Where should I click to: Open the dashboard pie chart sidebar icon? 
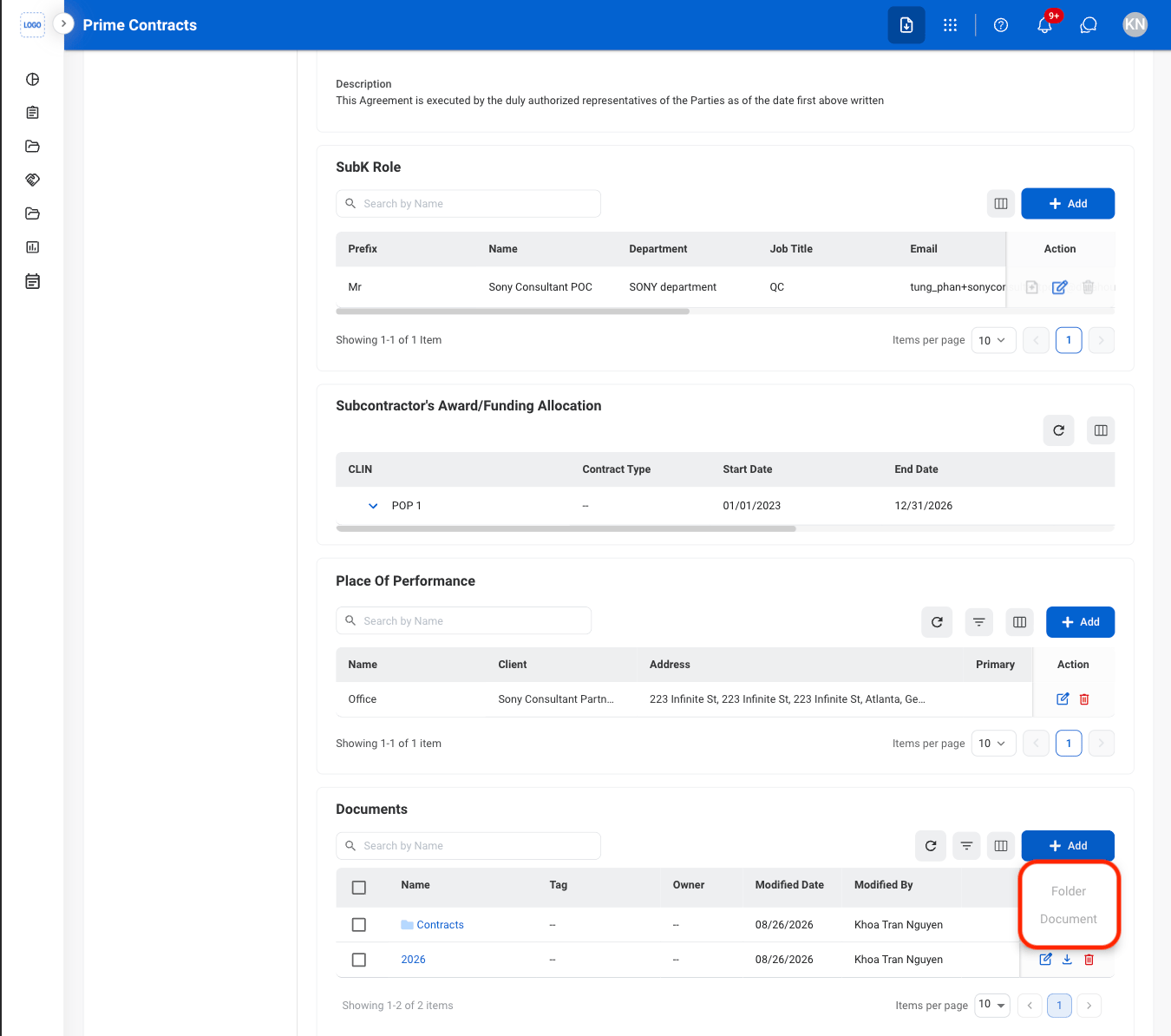click(33, 79)
